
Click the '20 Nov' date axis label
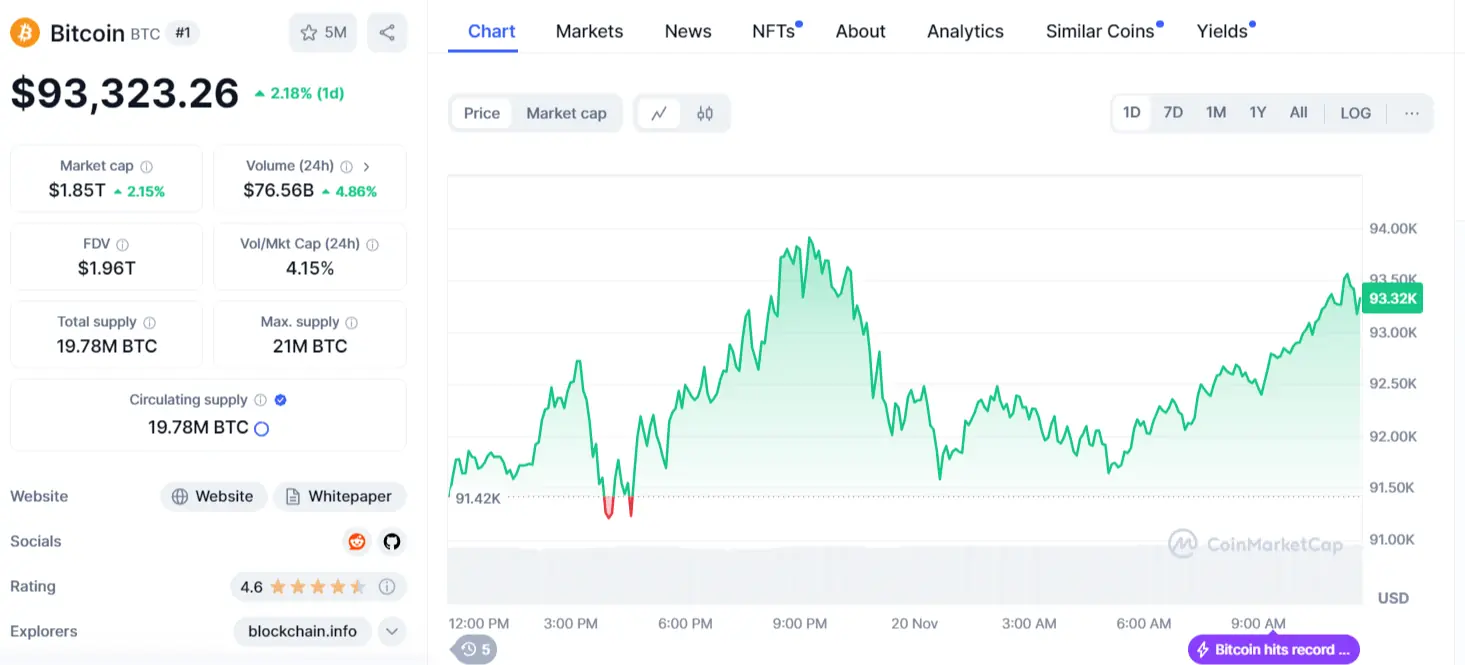[914, 623]
